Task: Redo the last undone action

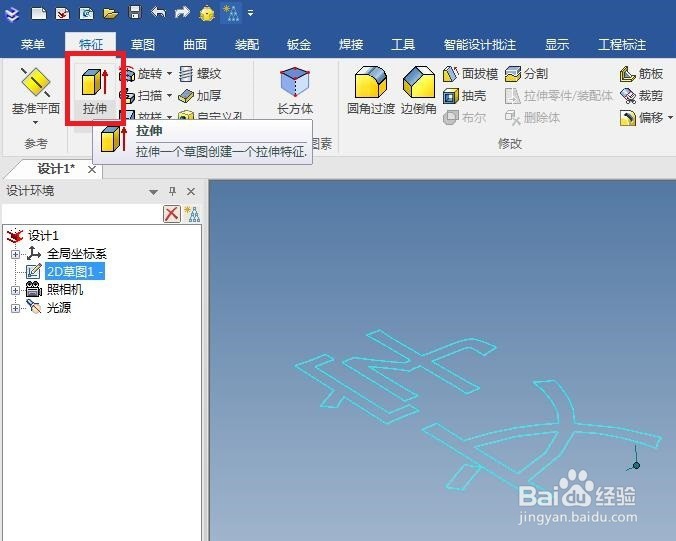Action: tap(182, 13)
